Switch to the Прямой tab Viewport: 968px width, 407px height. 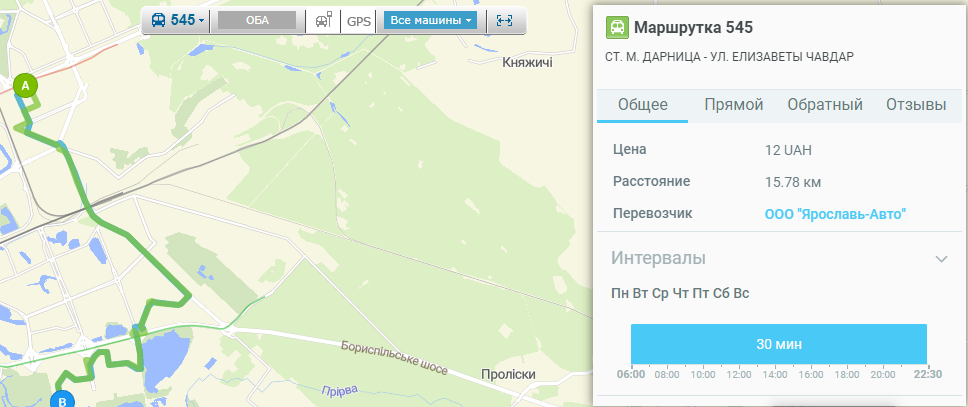coord(733,105)
